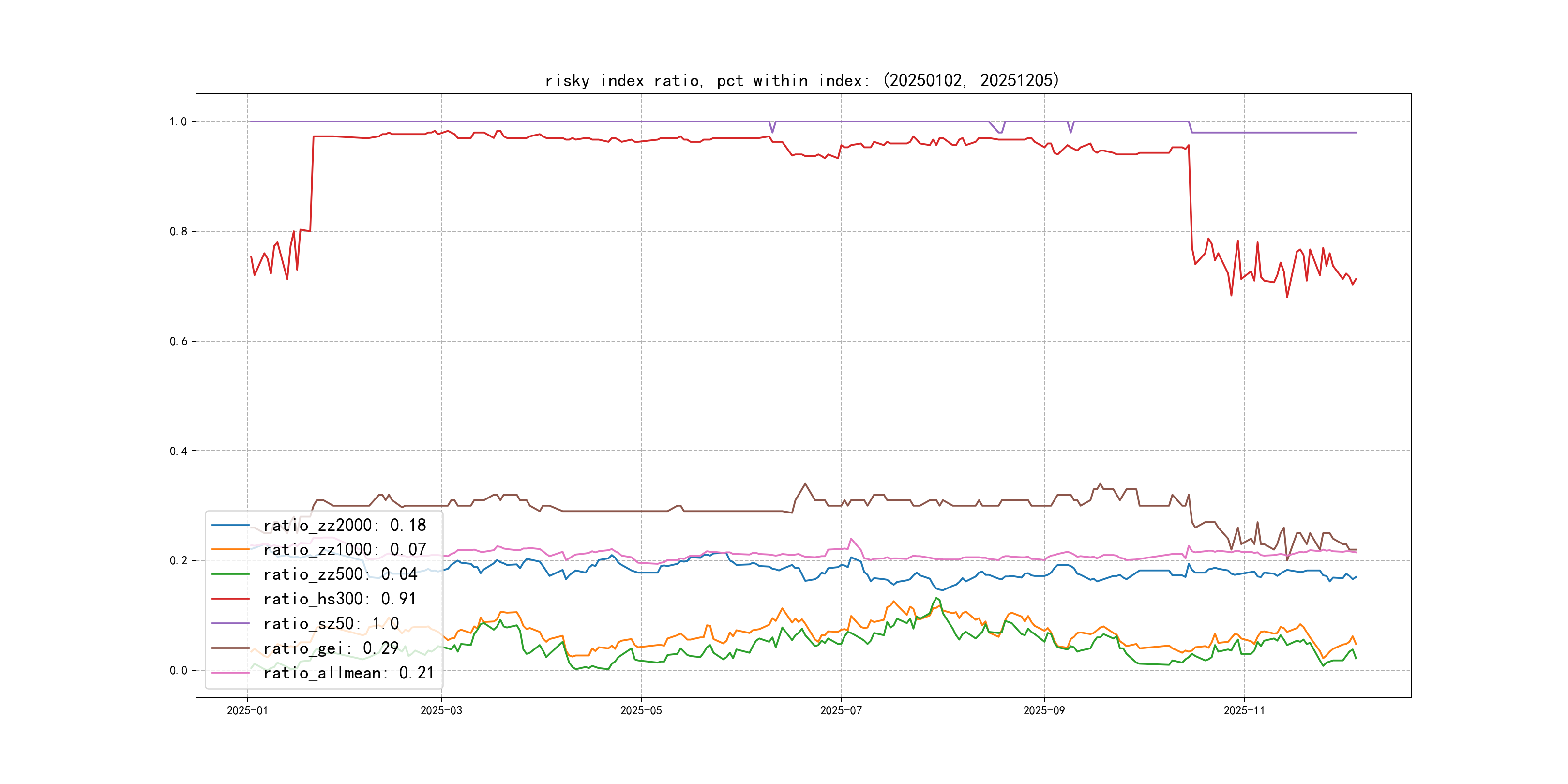The width and height of the screenshot is (1568, 784).
Task: Select the ratio_zz500 legend label
Action: [x=340, y=574]
